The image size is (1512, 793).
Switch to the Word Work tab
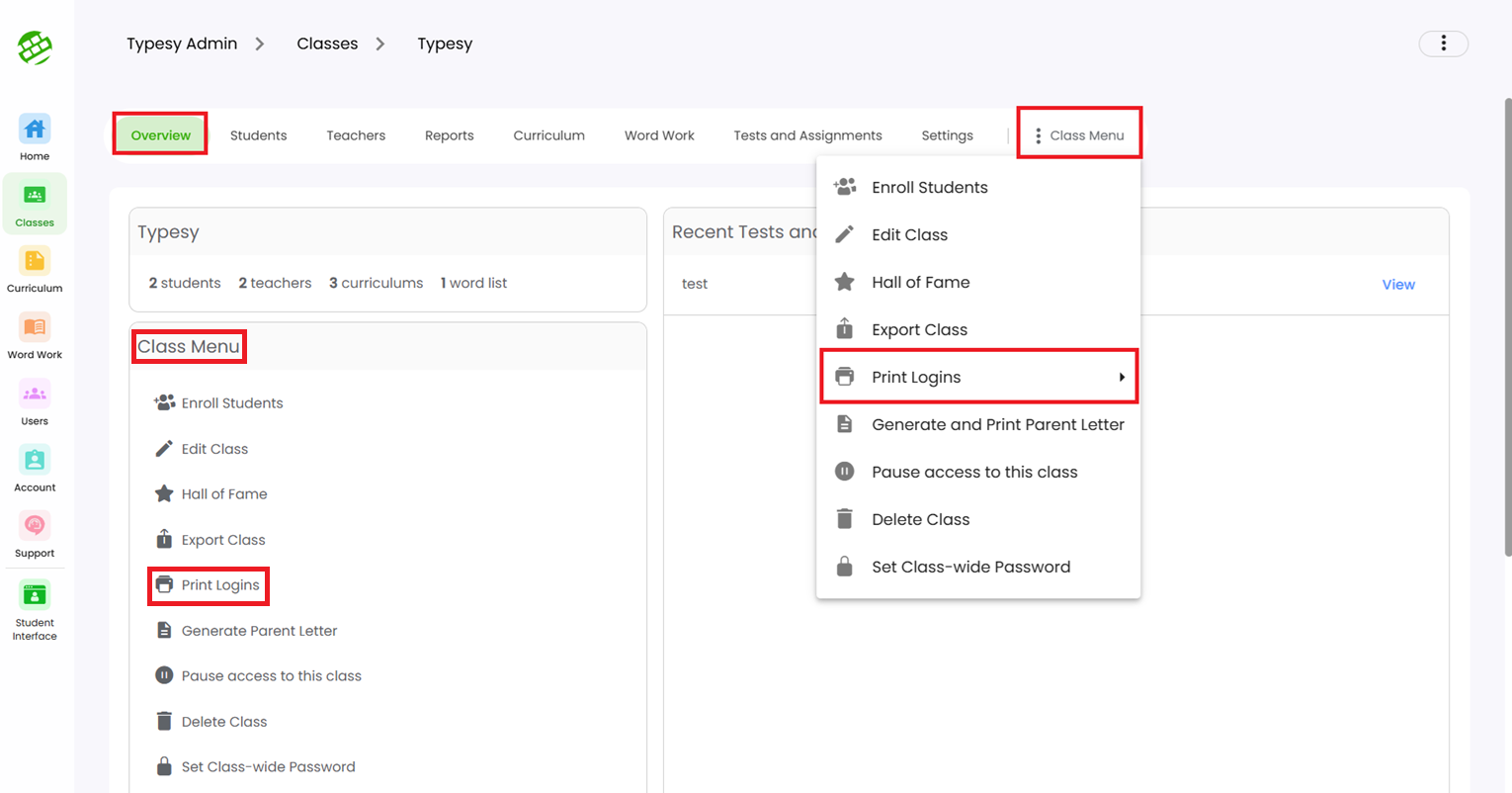click(659, 135)
